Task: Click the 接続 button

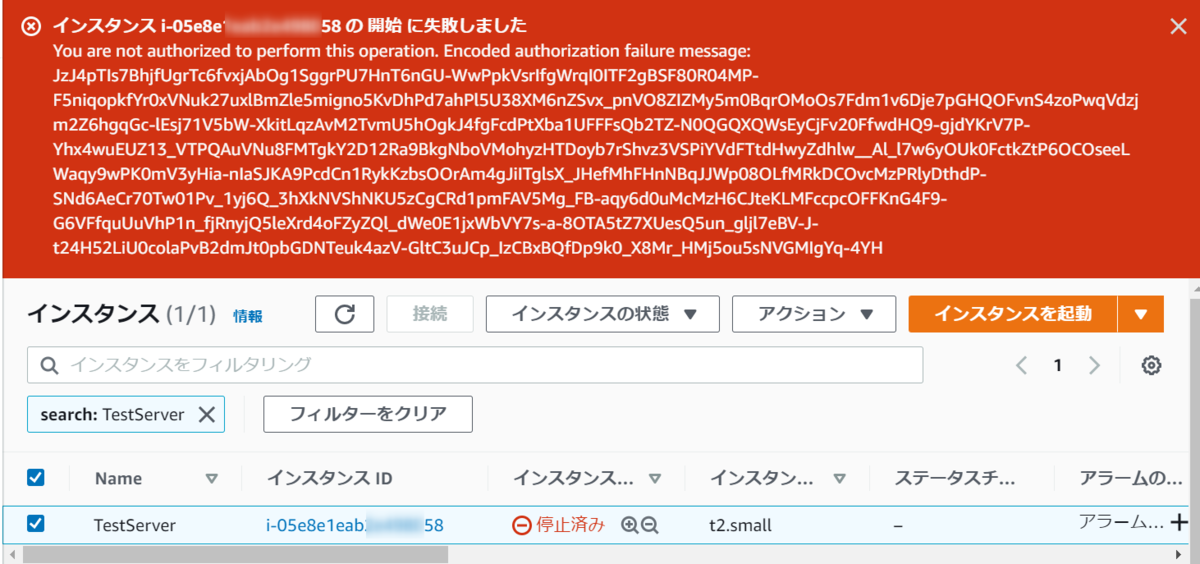Action: 429,314
